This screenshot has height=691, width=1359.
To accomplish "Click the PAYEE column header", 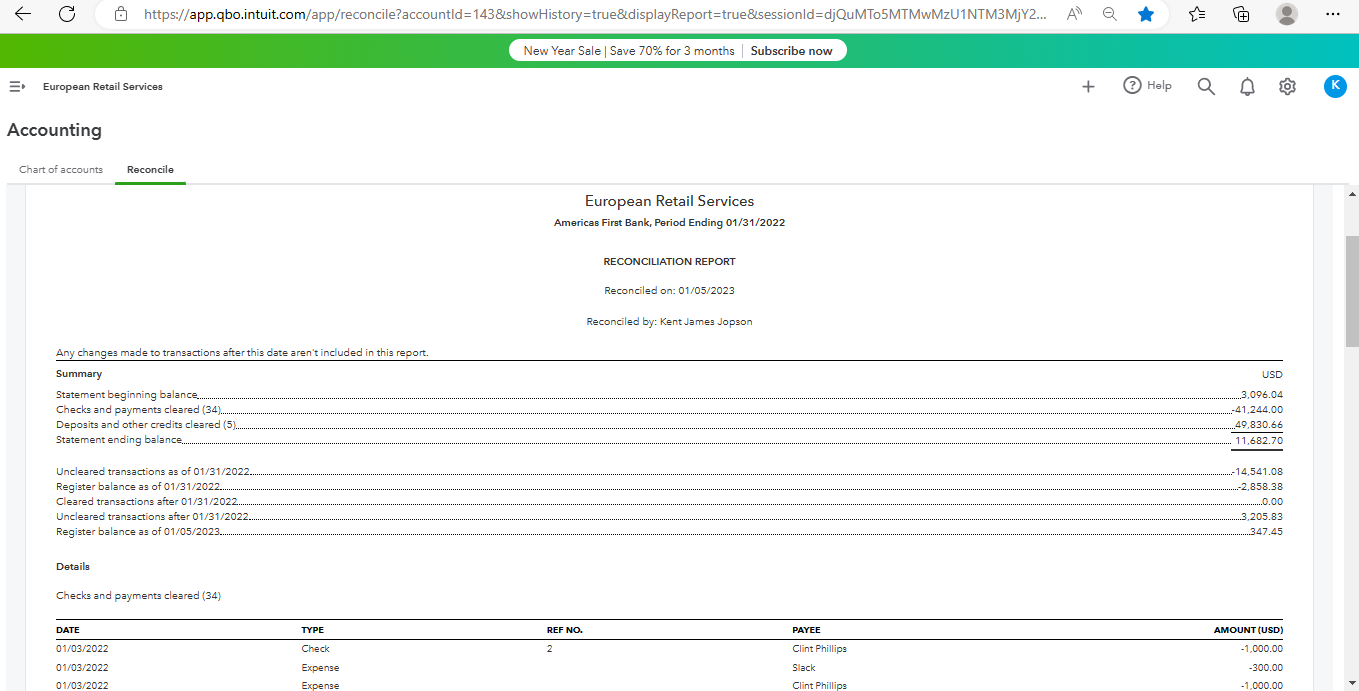I will [x=806, y=631].
